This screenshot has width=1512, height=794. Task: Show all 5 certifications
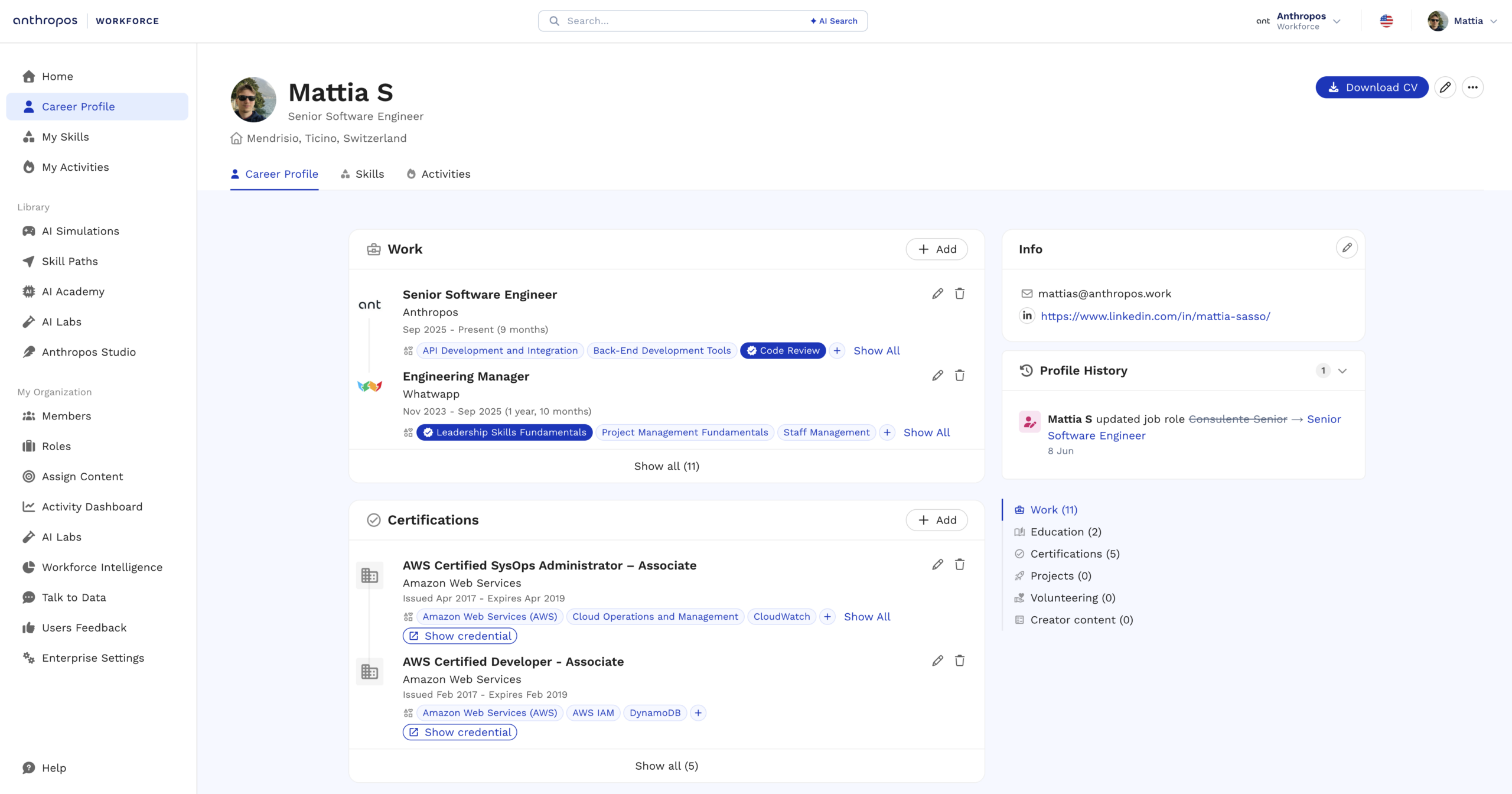[x=666, y=766]
